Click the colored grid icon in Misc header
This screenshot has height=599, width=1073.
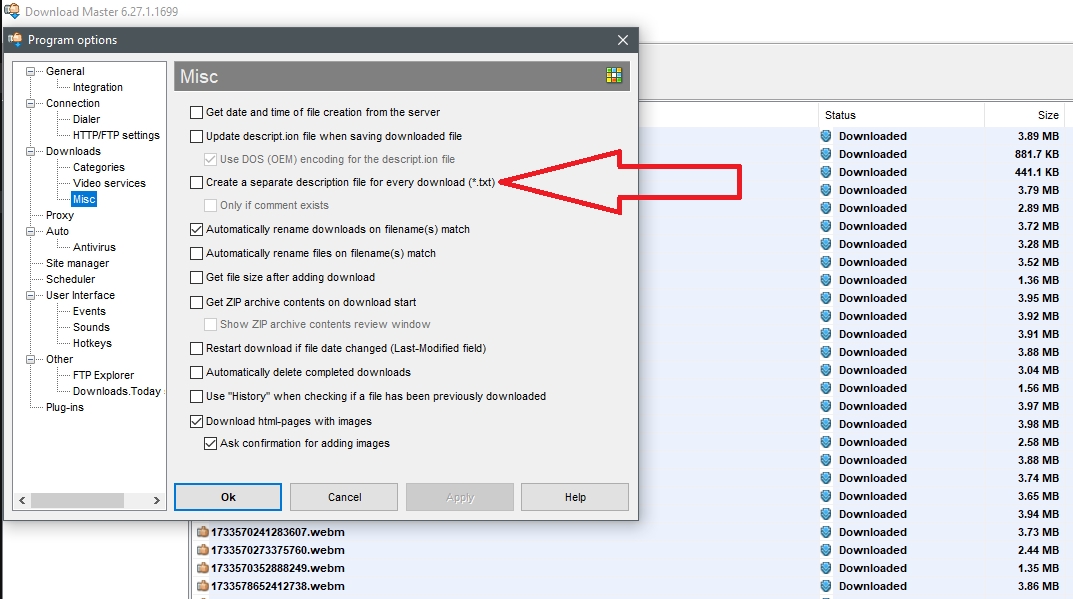[x=614, y=75]
